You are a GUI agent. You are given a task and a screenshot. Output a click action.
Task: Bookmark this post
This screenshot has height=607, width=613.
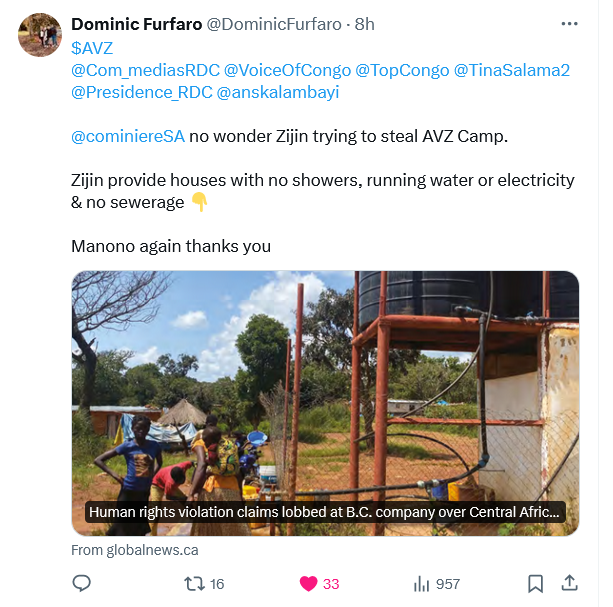pyautogui.click(x=536, y=583)
